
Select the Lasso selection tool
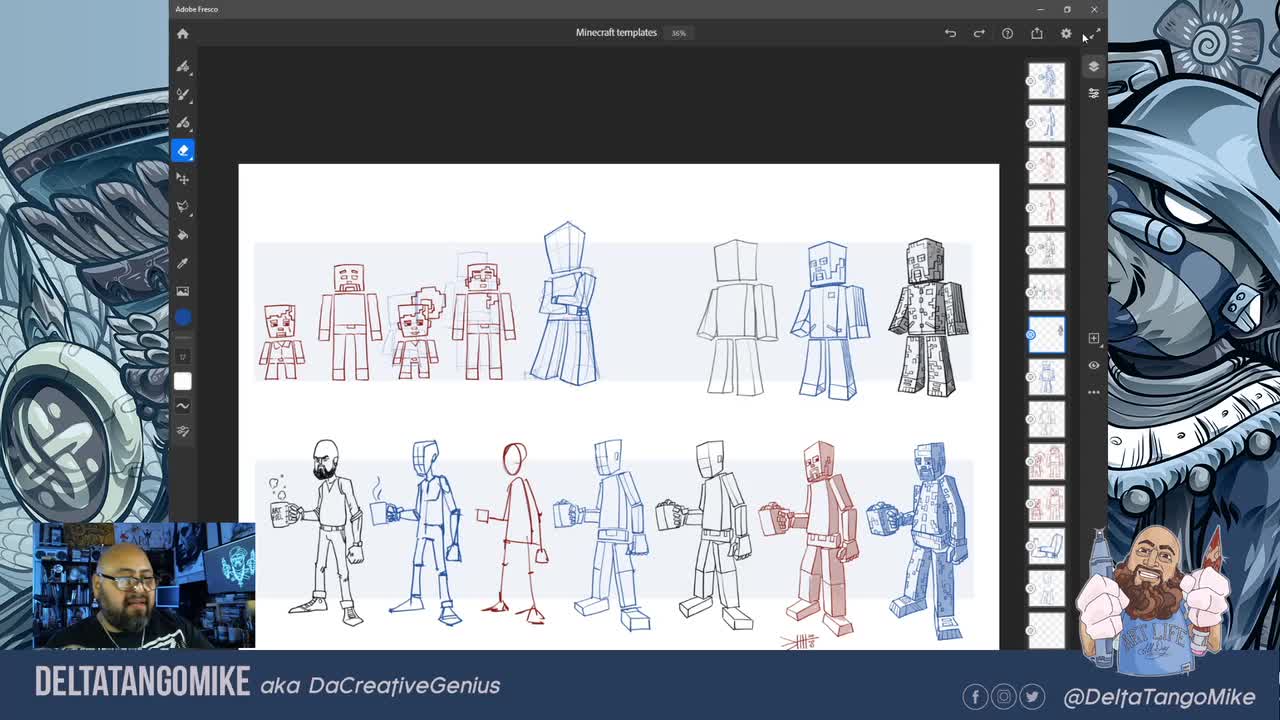[x=183, y=206]
